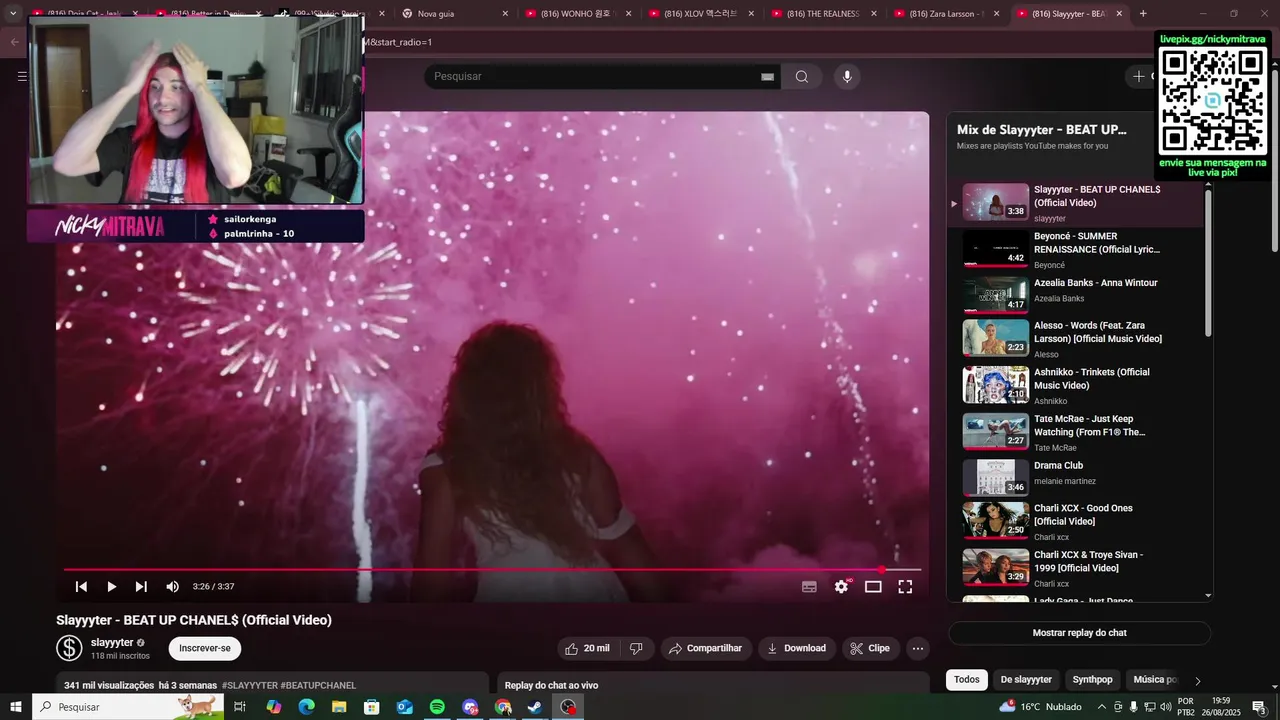Subscribe via the Inscrever-se button
The image size is (1280, 720).
pyautogui.click(x=205, y=648)
